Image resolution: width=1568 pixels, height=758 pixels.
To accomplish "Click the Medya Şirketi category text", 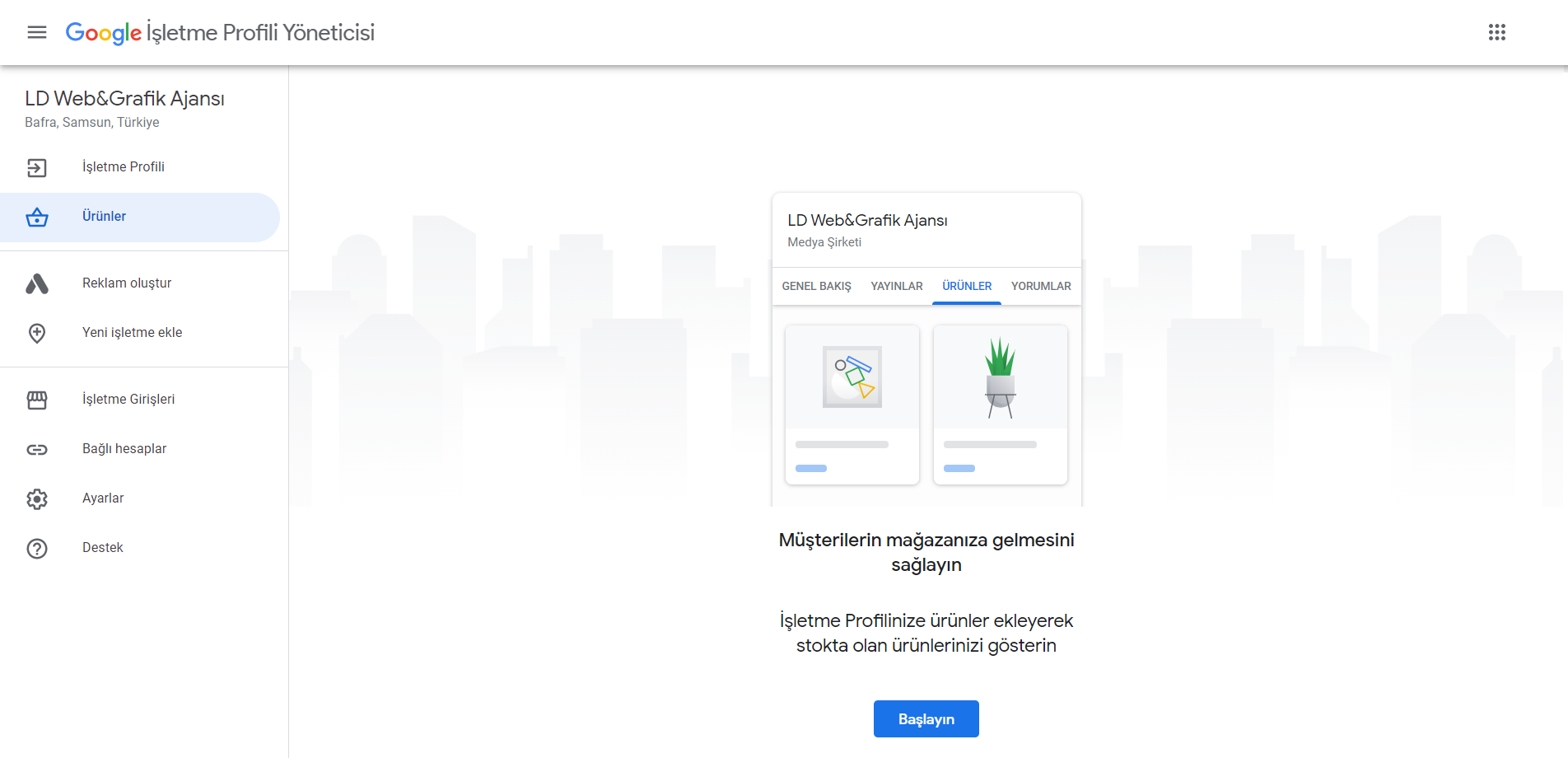I will 824,242.
